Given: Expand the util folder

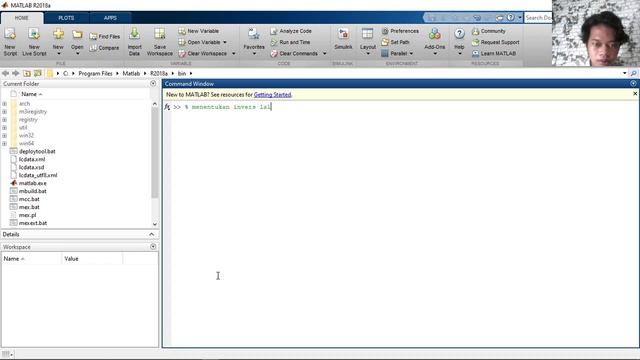Looking at the screenshot, I should (4, 128).
